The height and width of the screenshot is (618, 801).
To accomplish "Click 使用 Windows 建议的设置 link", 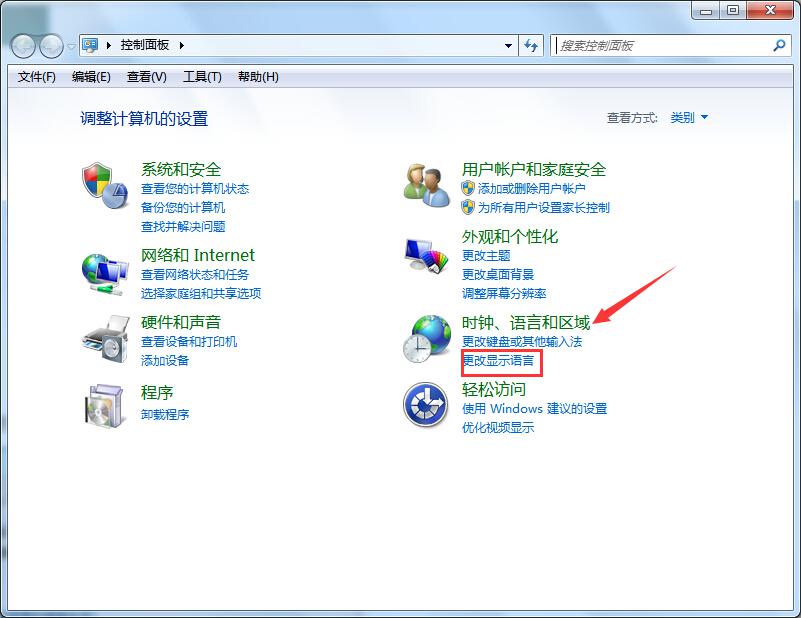I will pyautogui.click(x=534, y=408).
